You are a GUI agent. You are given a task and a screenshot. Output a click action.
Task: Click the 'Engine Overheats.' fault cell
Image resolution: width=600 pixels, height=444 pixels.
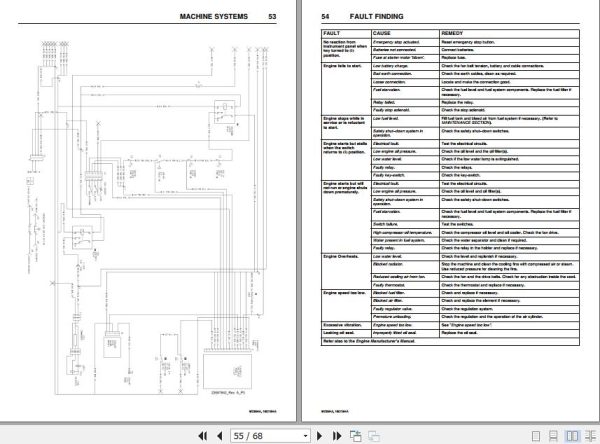(346, 271)
